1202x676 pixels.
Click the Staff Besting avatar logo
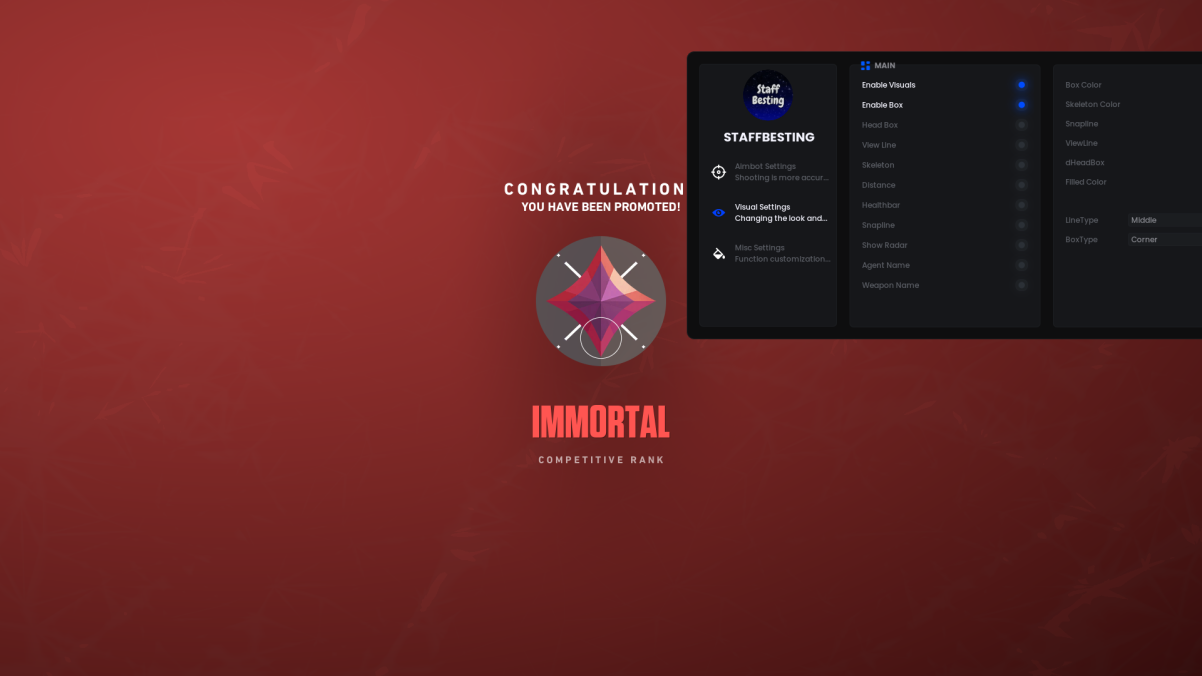768,95
